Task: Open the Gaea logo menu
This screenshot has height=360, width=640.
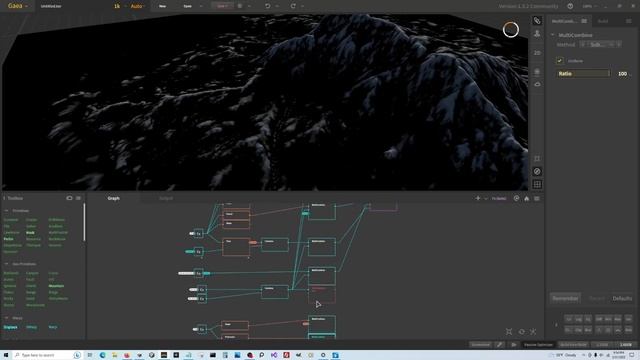Action: (18, 6)
